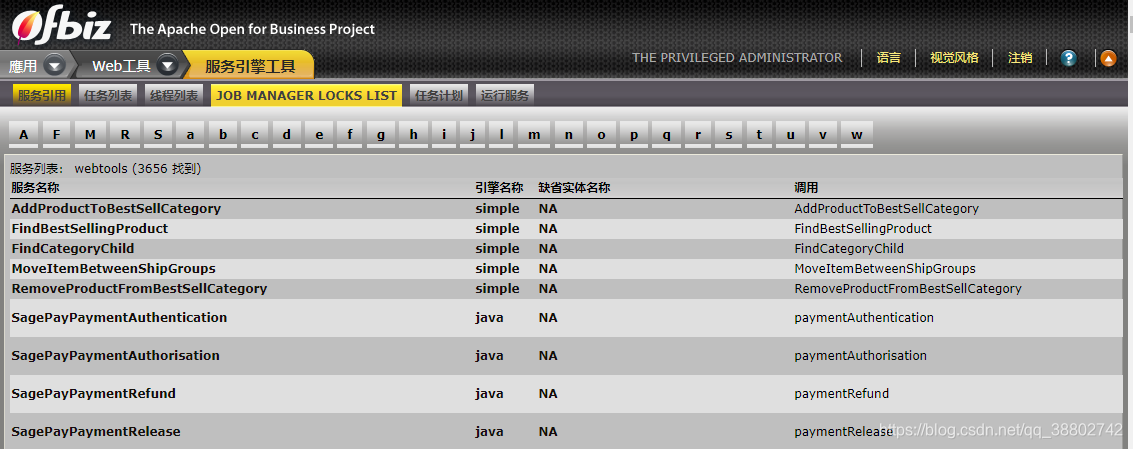Screen dimensions: 1133x449
Task: Open FindBestSellingProduct service name
Action: coord(90,228)
